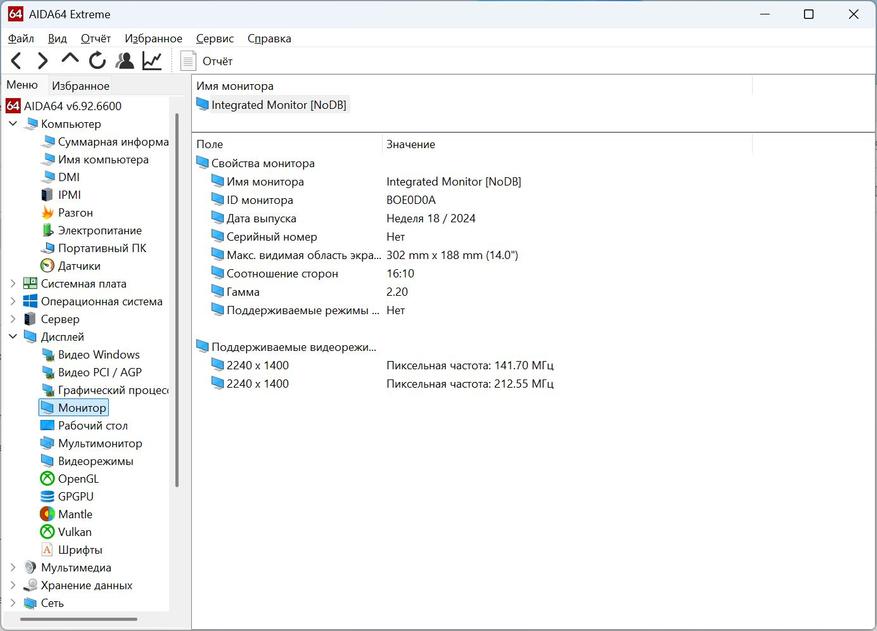Select the ID монитора row
Viewport: 877px width, 631px height.
coord(259,200)
